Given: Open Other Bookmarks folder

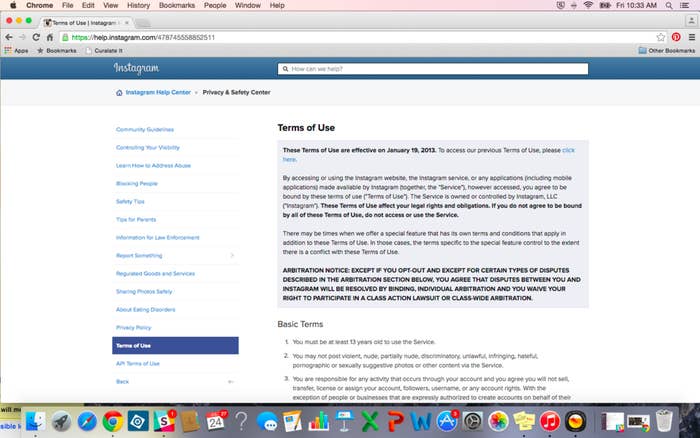Looking at the screenshot, I should pos(667,50).
